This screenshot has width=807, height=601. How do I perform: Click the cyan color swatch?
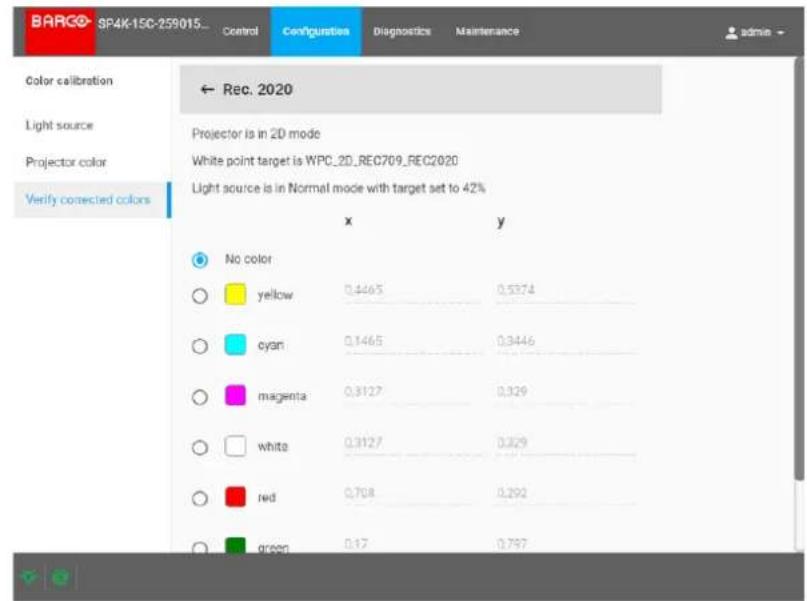coord(235,345)
